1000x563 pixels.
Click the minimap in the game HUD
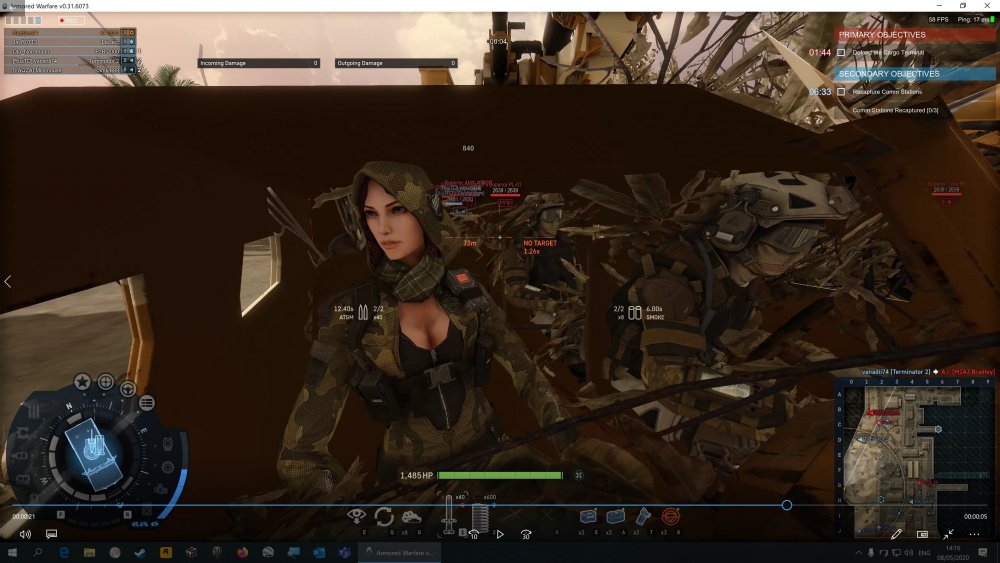(918, 459)
